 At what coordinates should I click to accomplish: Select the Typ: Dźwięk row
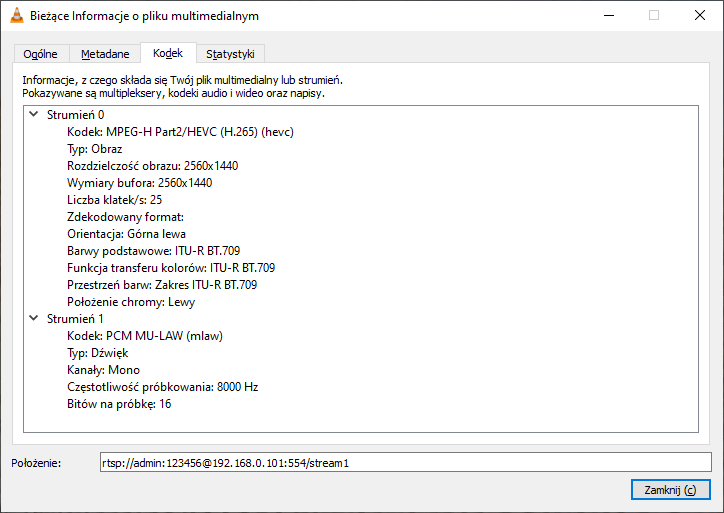coord(97,353)
